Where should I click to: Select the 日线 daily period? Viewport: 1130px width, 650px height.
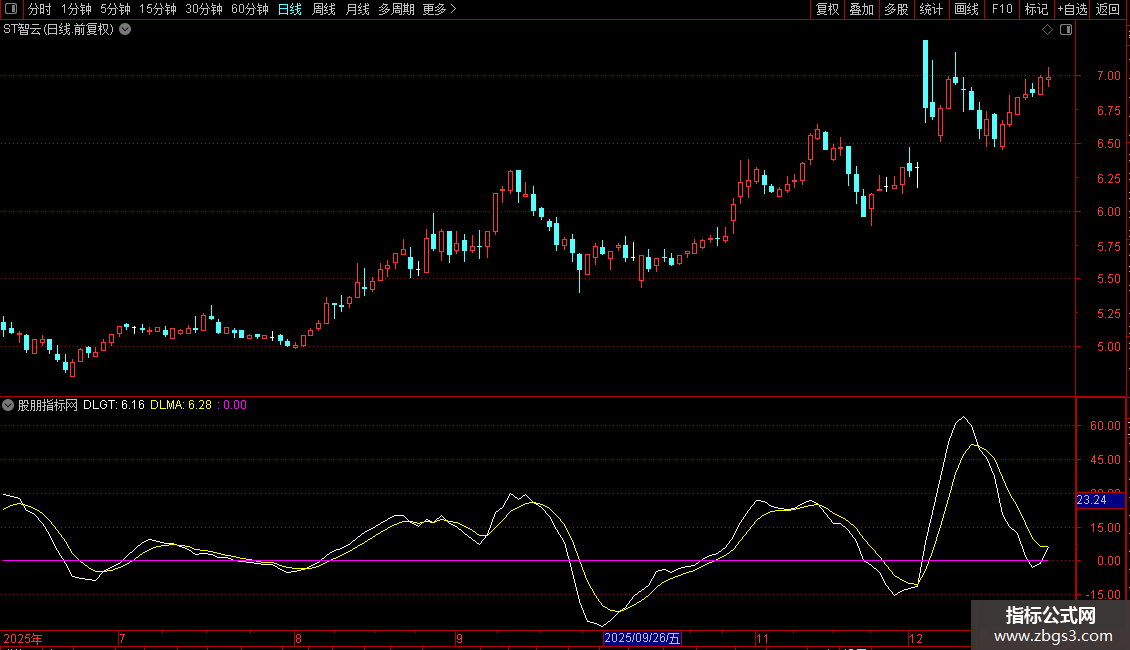[x=290, y=9]
